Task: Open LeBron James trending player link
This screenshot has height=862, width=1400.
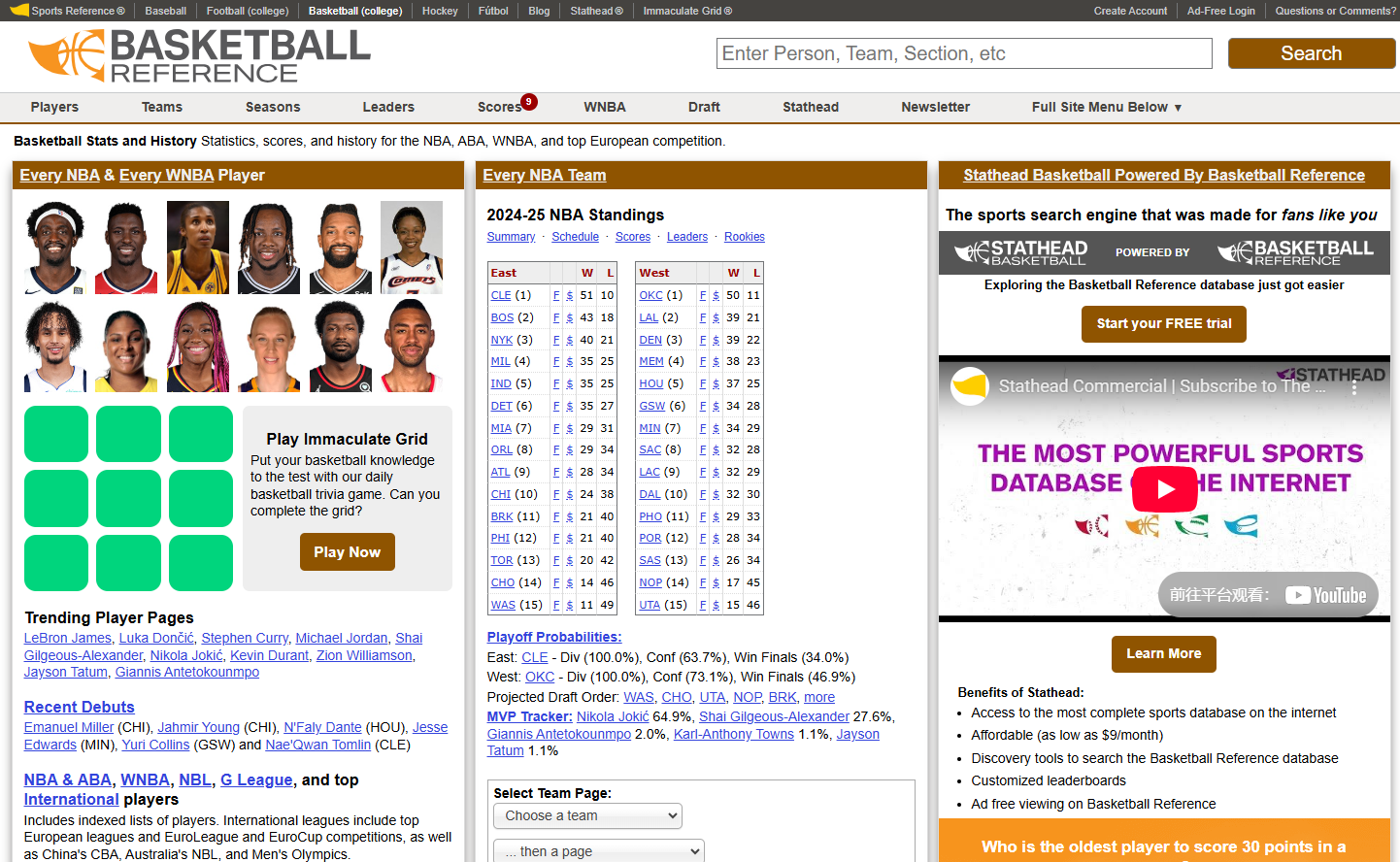Action: pos(68,638)
